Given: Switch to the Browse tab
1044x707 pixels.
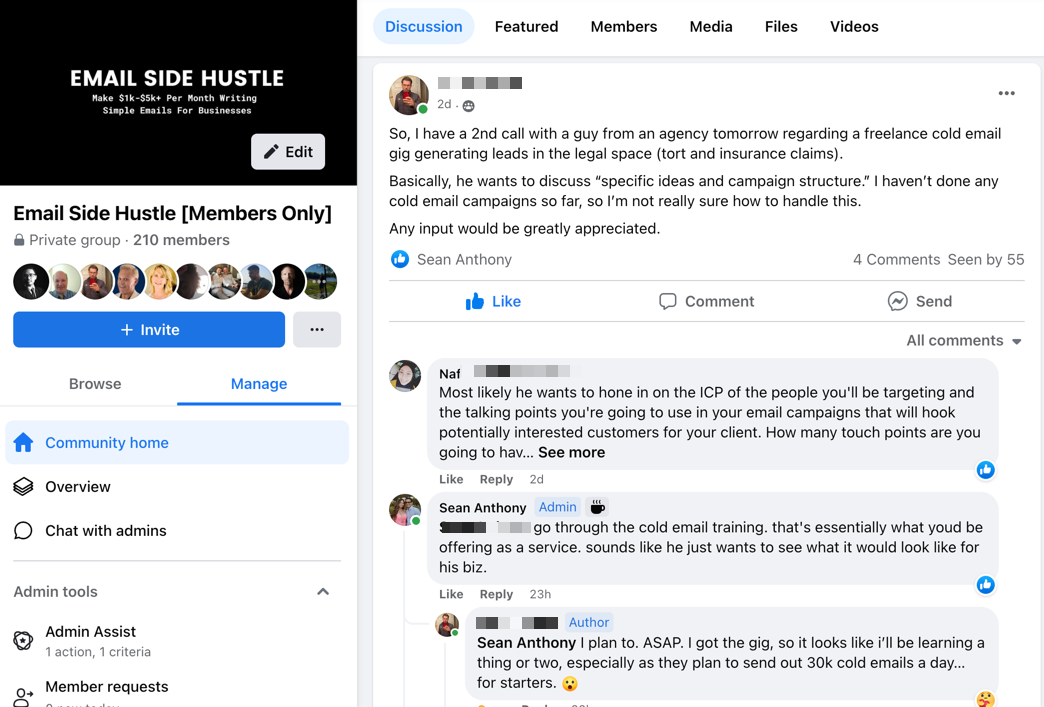Looking at the screenshot, I should click(x=95, y=384).
